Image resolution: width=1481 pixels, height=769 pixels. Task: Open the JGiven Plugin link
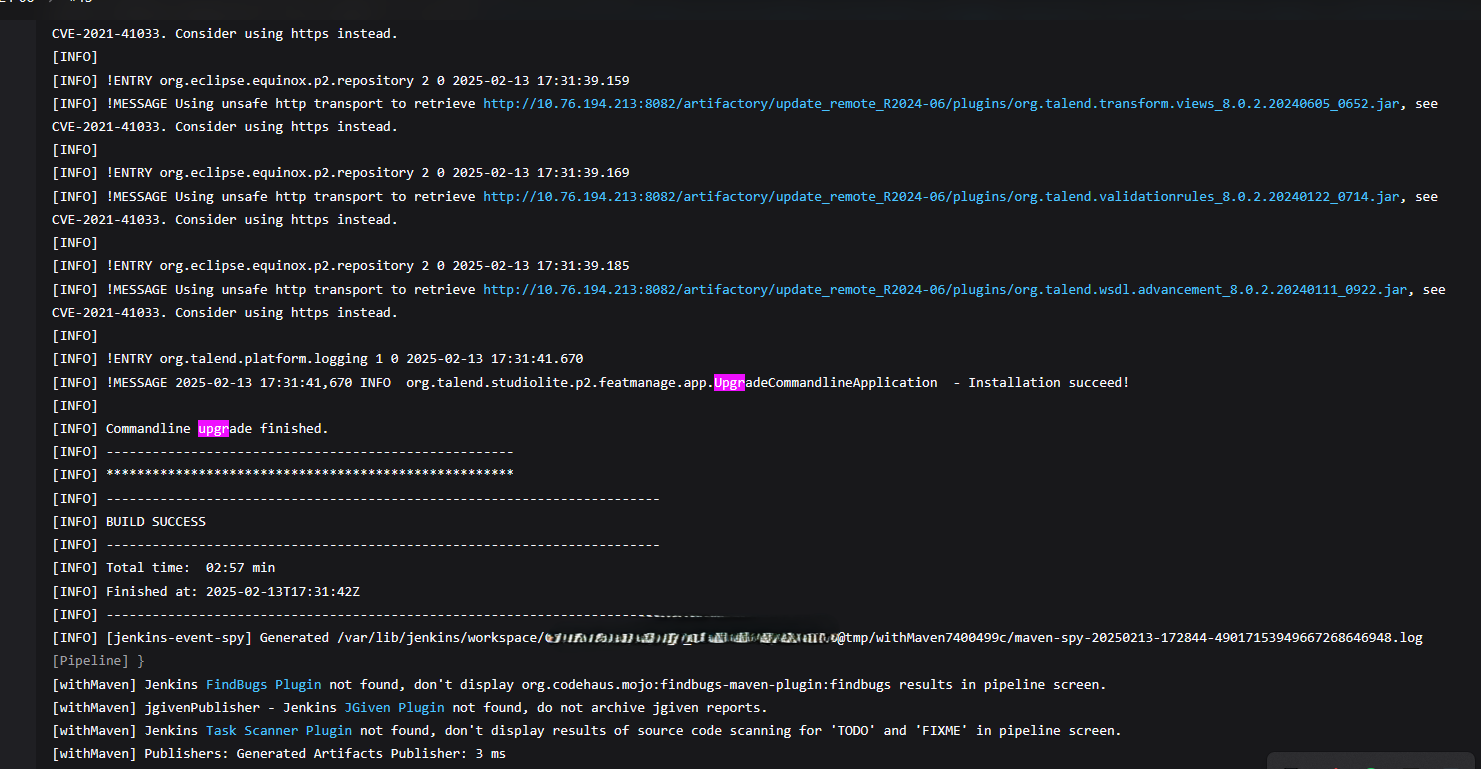click(x=394, y=707)
